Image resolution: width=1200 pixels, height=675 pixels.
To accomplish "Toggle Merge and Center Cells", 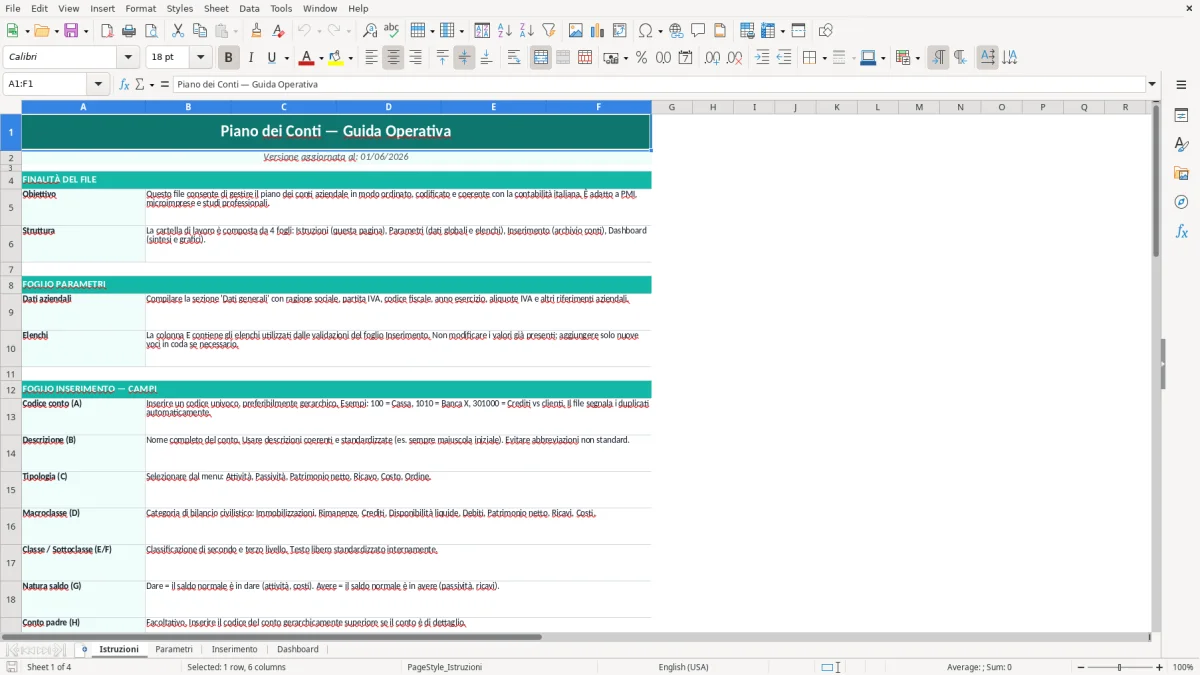I will (541, 58).
